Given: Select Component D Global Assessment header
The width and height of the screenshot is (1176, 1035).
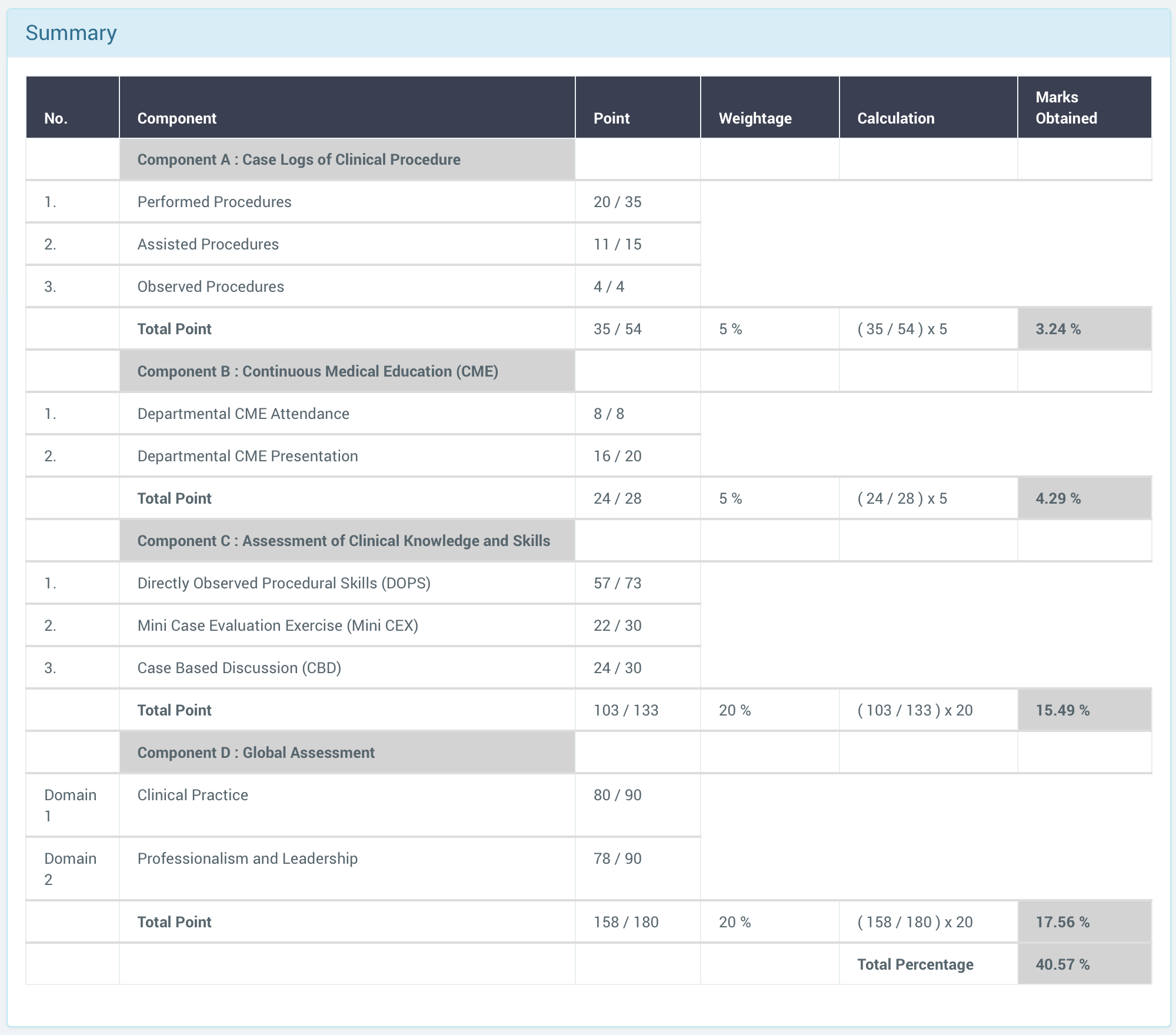Looking at the screenshot, I should [255, 753].
